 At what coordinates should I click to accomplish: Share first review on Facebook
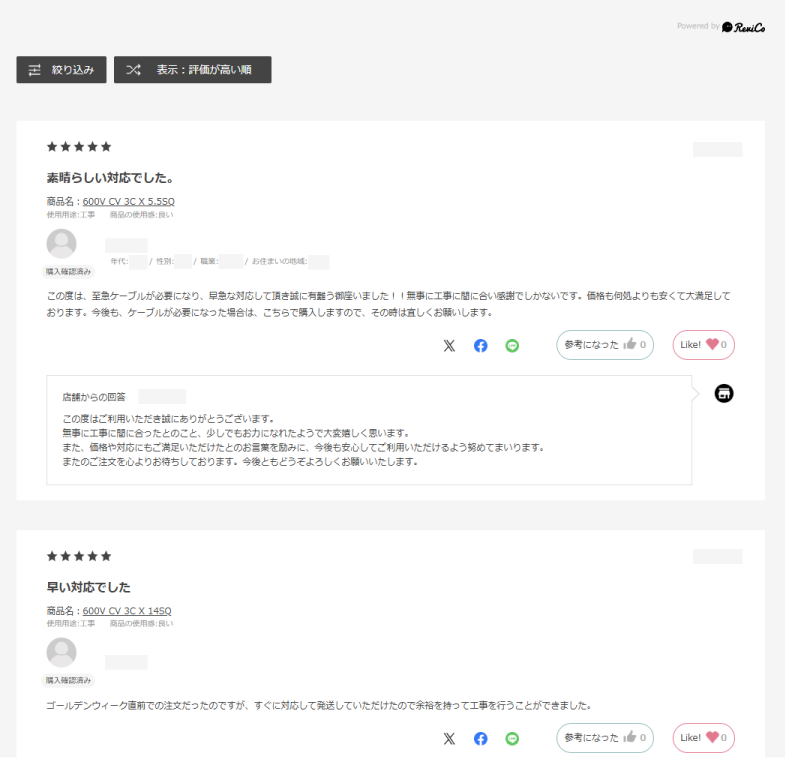481,345
